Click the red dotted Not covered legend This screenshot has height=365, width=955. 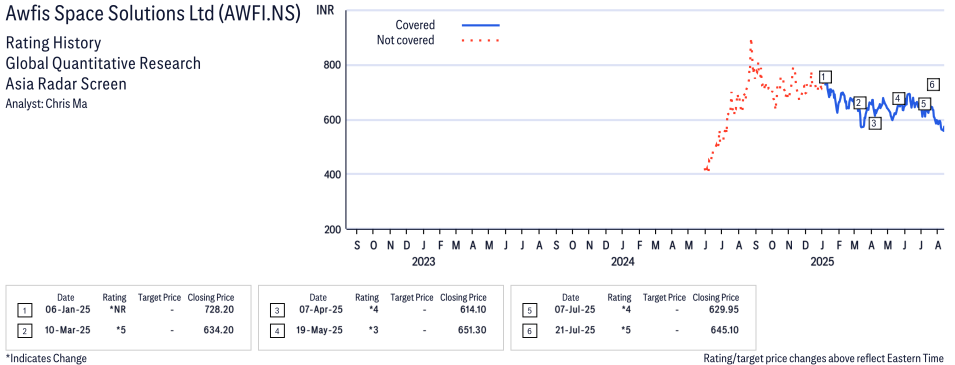point(481,40)
